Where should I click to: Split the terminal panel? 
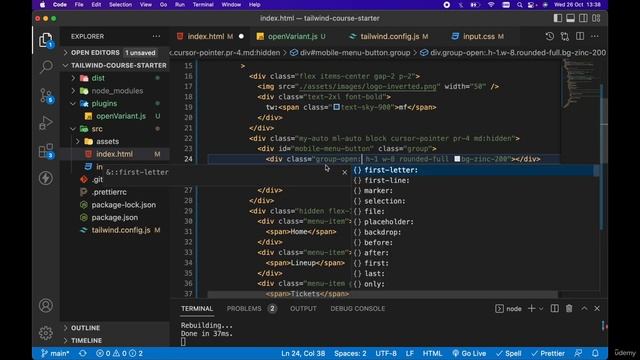click(555, 309)
